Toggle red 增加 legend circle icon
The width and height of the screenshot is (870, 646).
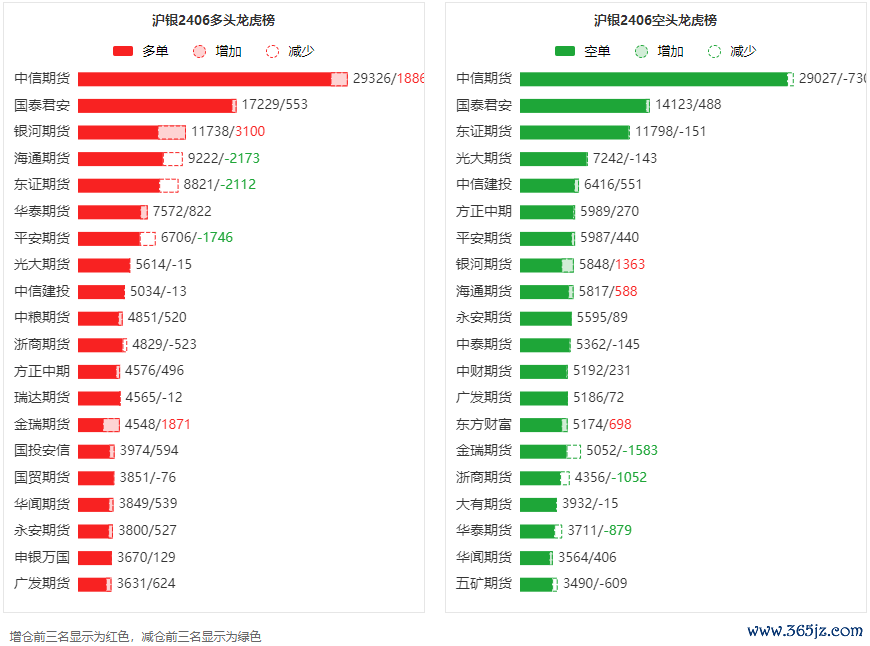(199, 51)
